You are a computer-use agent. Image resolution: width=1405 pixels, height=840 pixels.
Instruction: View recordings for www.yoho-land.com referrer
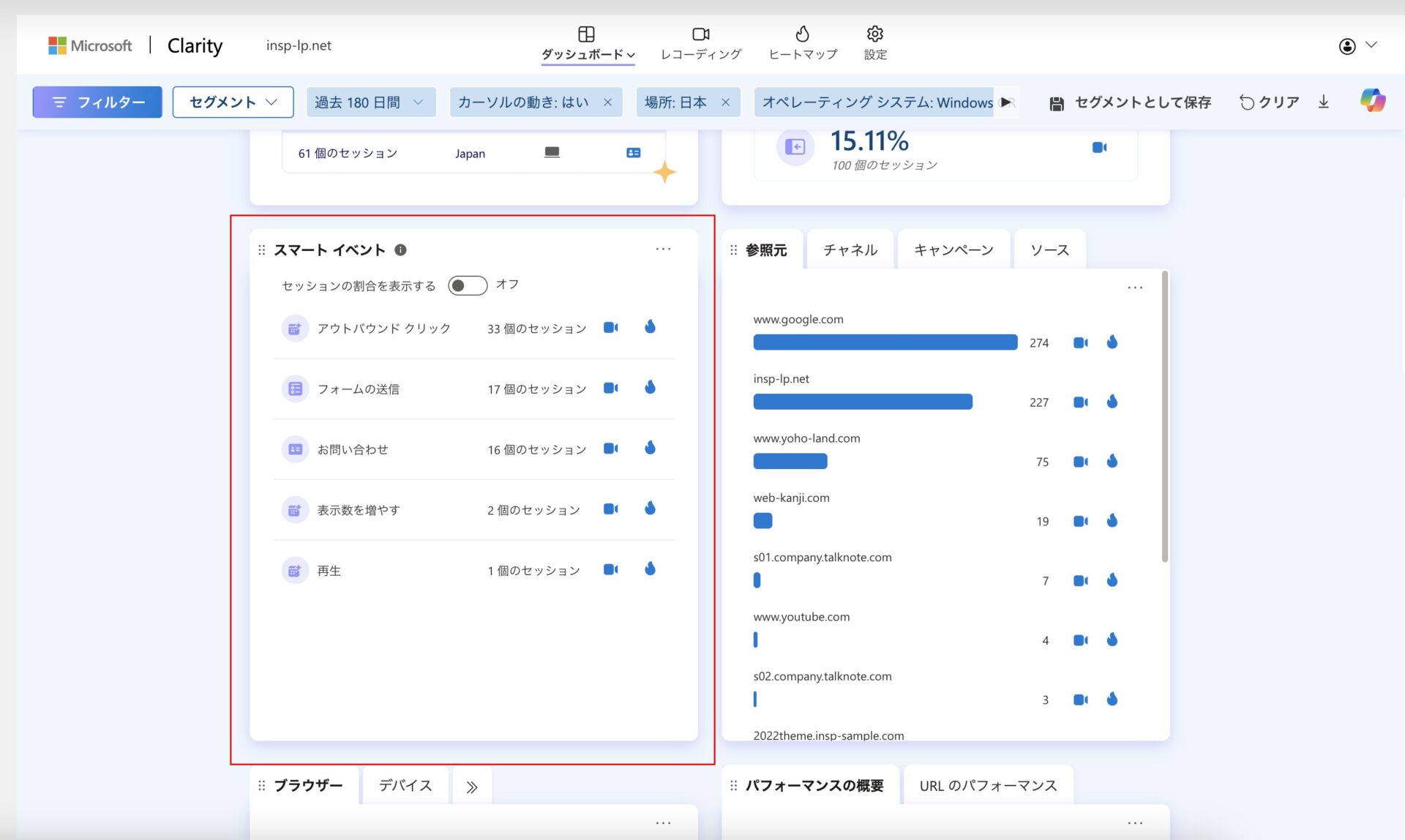coord(1080,462)
